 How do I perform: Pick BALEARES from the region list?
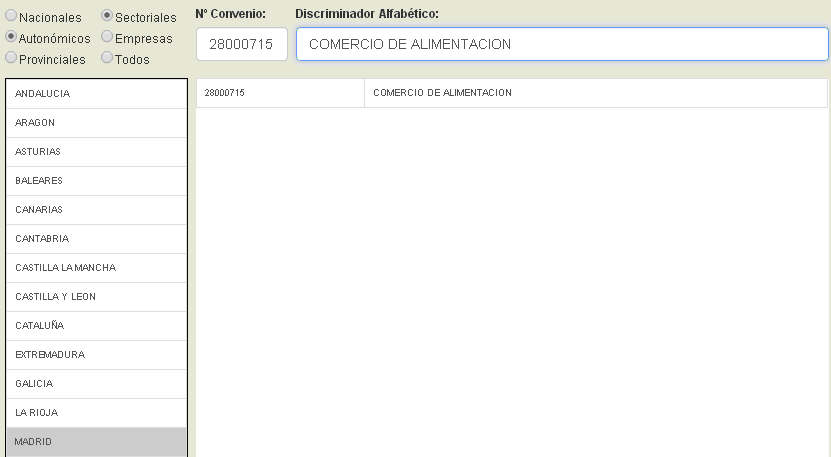[96, 180]
